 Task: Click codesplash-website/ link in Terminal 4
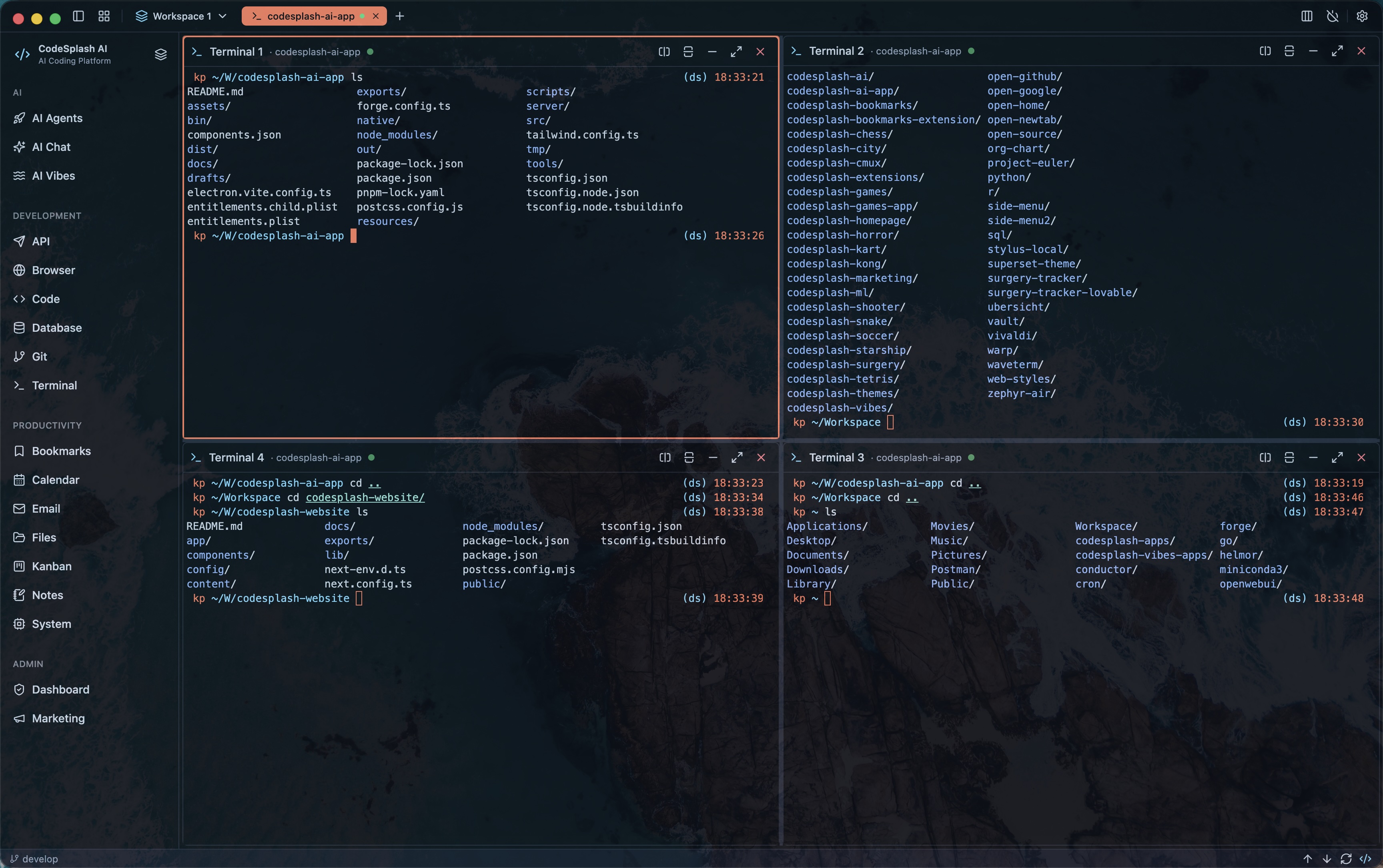pos(365,497)
